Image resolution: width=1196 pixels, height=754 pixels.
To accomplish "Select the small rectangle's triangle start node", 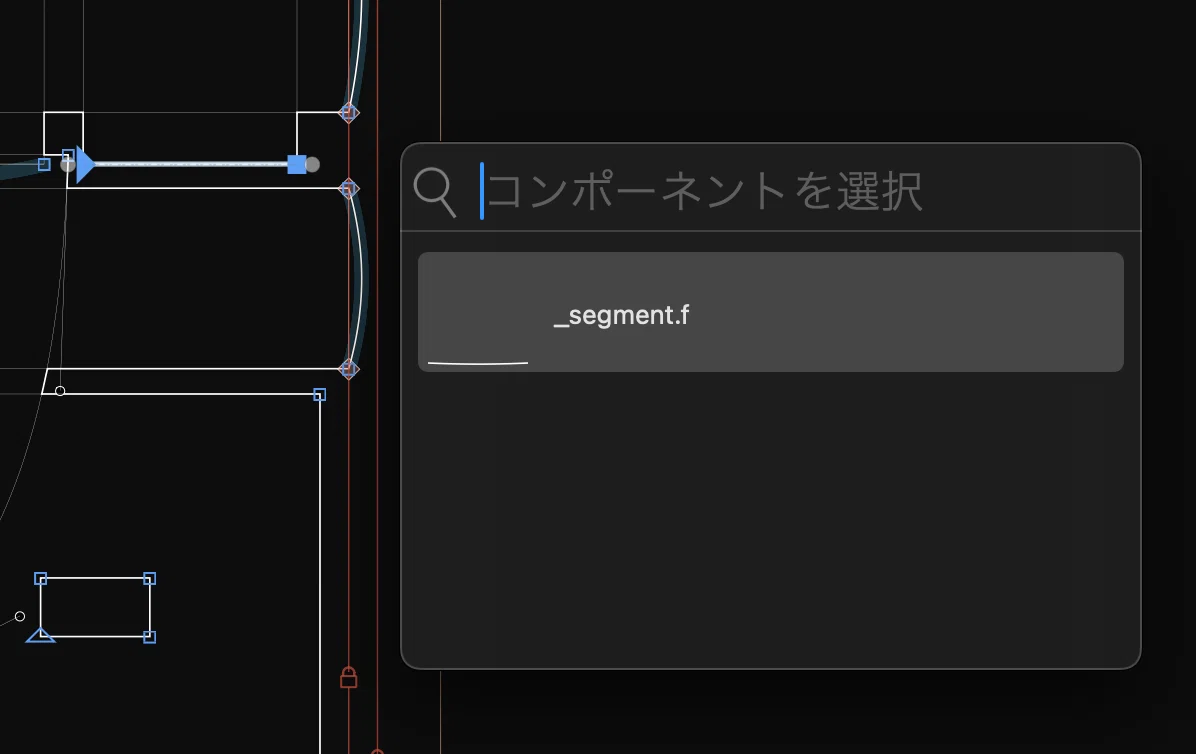I will [x=40, y=635].
